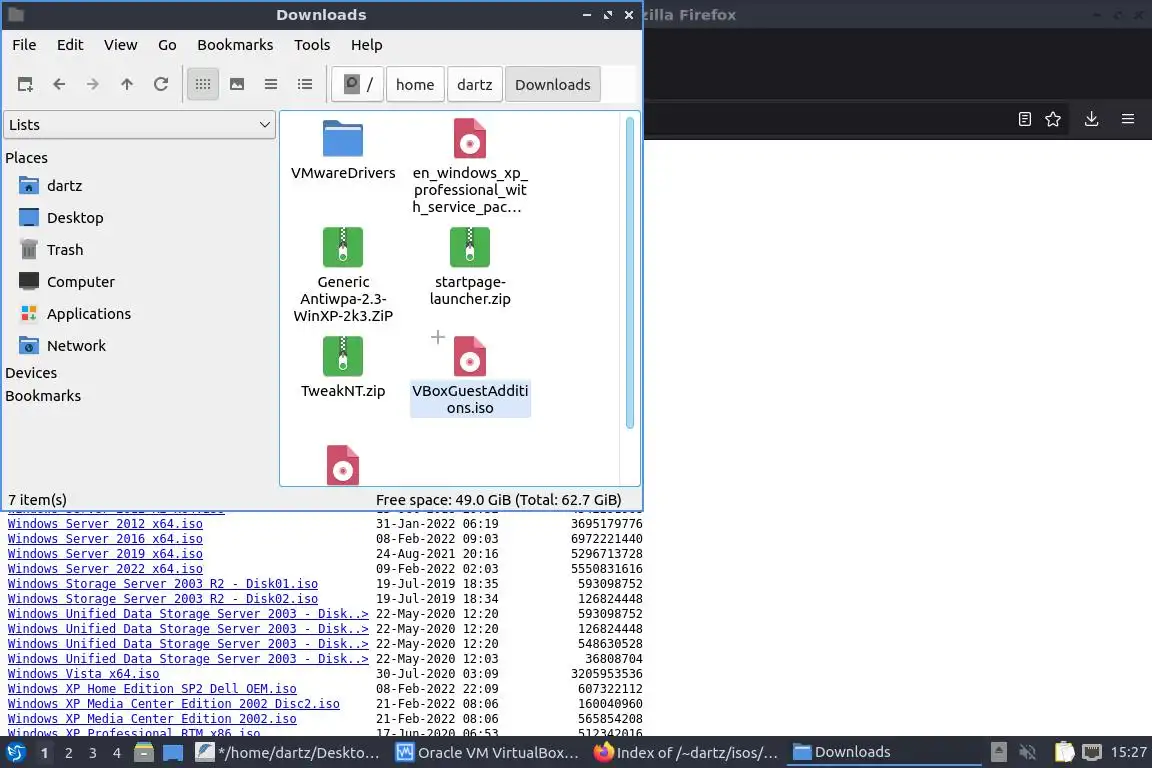Click the Bookmarks section header in sidebar
Image resolution: width=1152 pixels, height=768 pixels.
[x=43, y=396]
